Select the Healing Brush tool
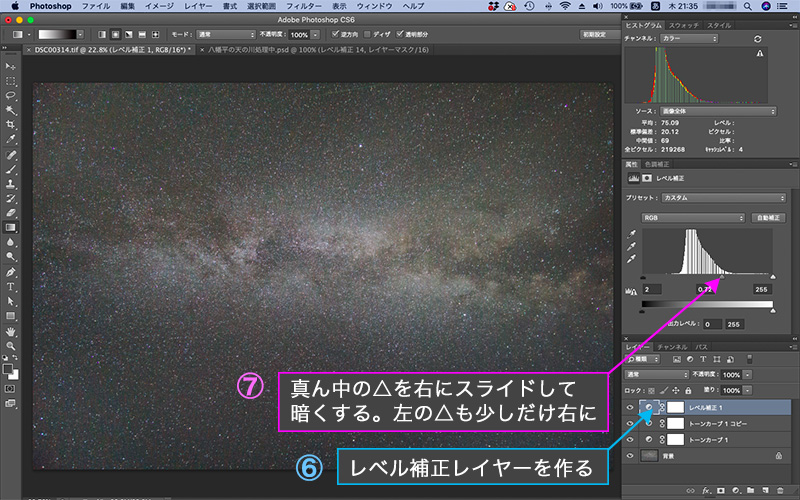This screenshot has height=500, width=800. click(10, 155)
